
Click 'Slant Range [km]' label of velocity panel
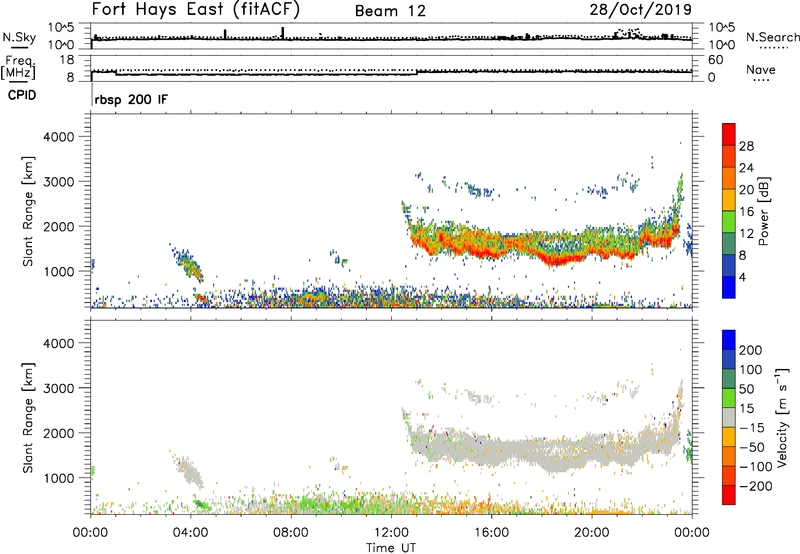click(28, 418)
